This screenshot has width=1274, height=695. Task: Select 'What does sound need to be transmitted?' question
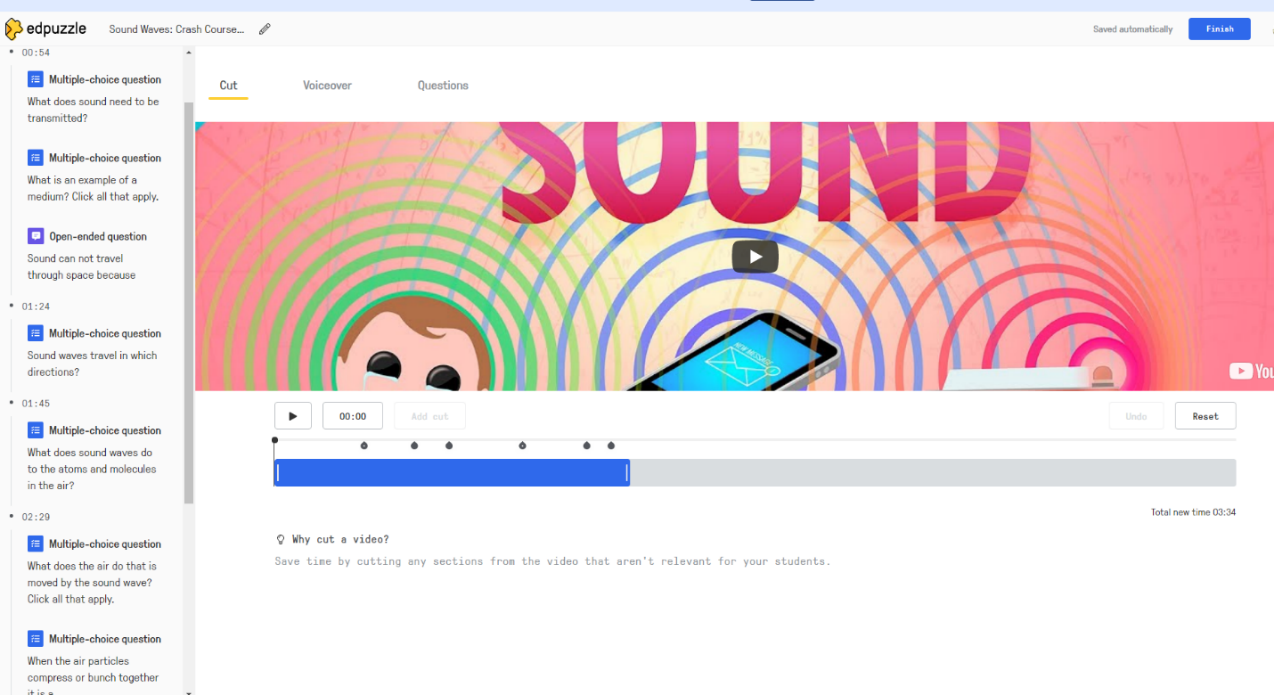pyautogui.click(x=93, y=110)
